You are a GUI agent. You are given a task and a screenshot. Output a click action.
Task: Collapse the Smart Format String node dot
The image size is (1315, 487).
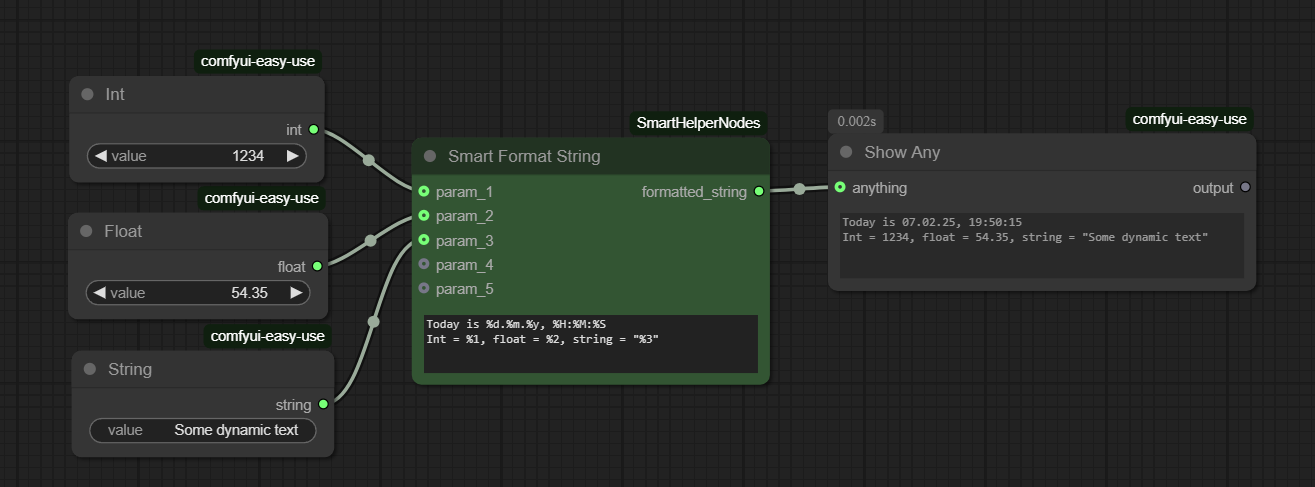coord(430,156)
